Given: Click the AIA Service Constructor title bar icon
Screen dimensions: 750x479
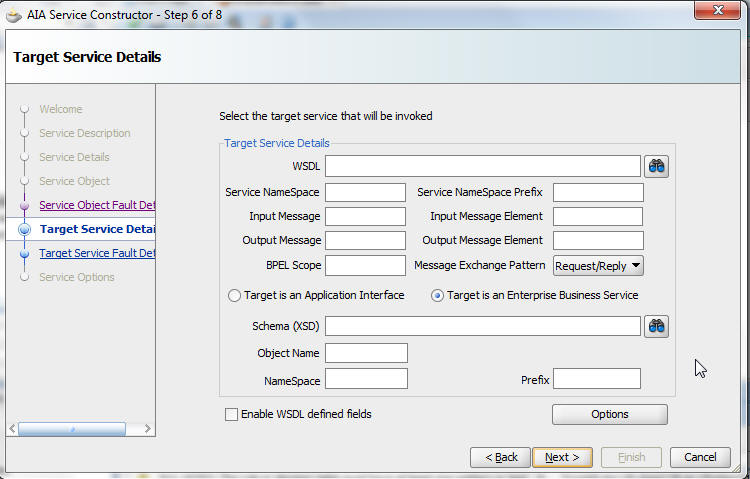Looking at the screenshot, I should (14, 15).
